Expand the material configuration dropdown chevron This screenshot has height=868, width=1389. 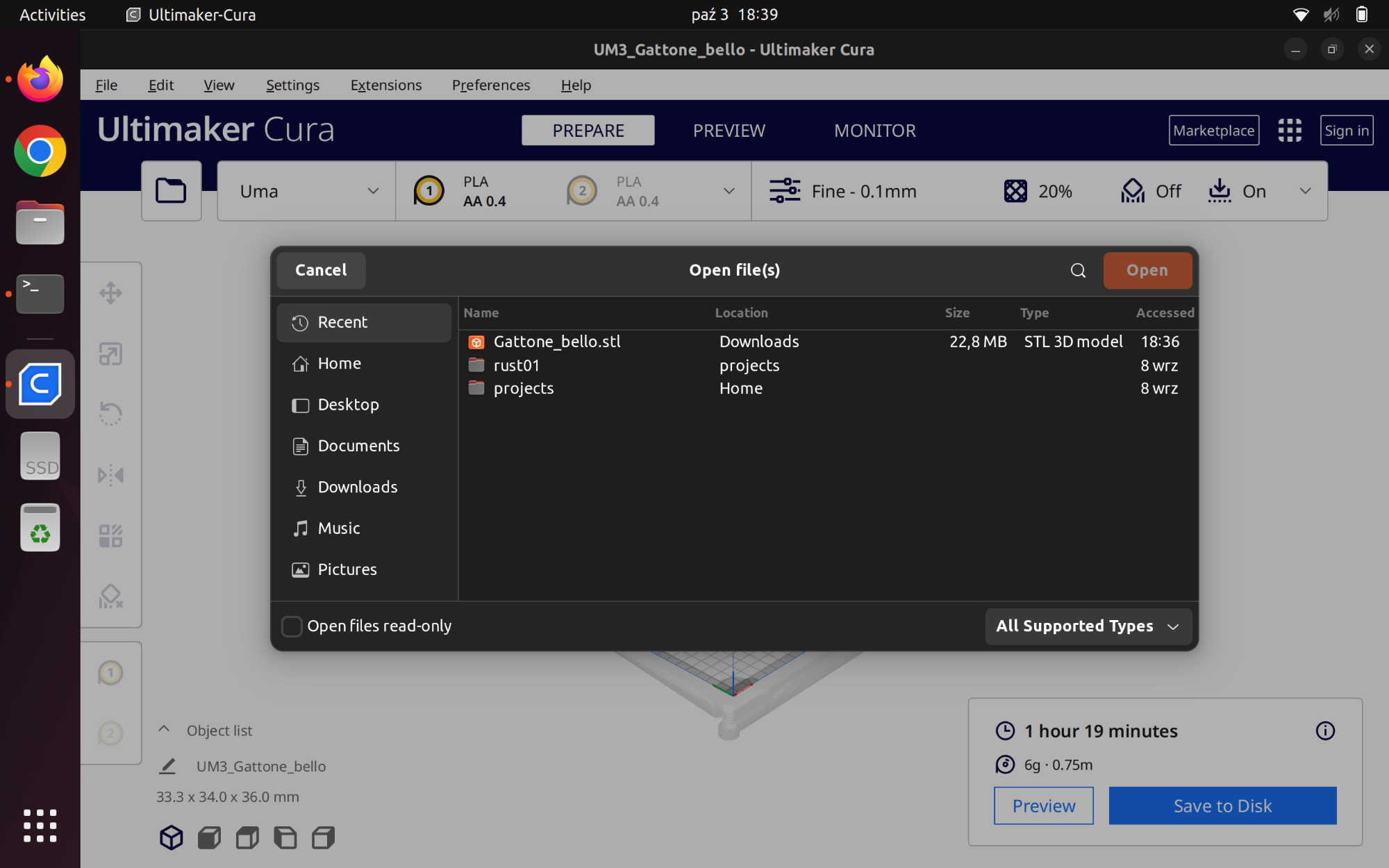point(729,191)
